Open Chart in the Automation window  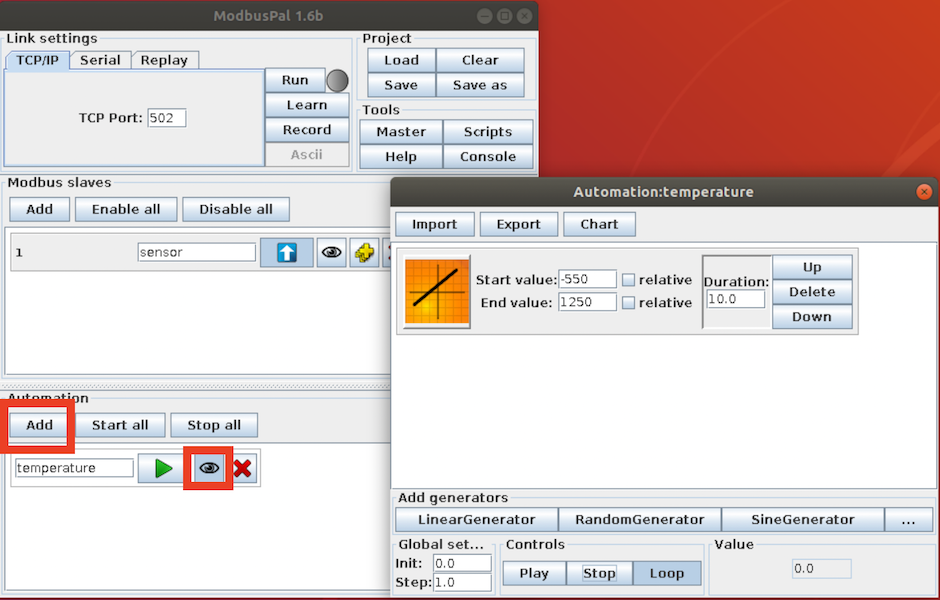tap(599, 224)
